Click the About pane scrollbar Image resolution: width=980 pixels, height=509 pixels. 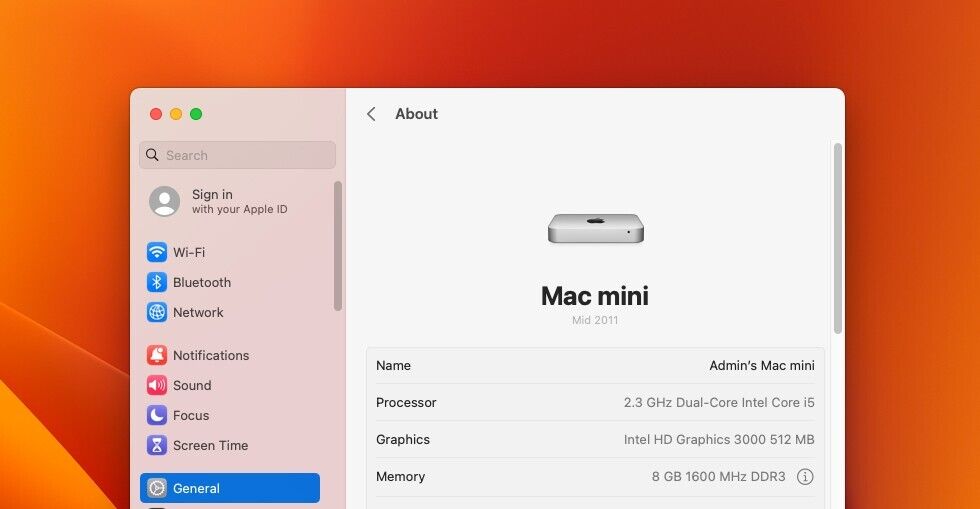[838, 238]
